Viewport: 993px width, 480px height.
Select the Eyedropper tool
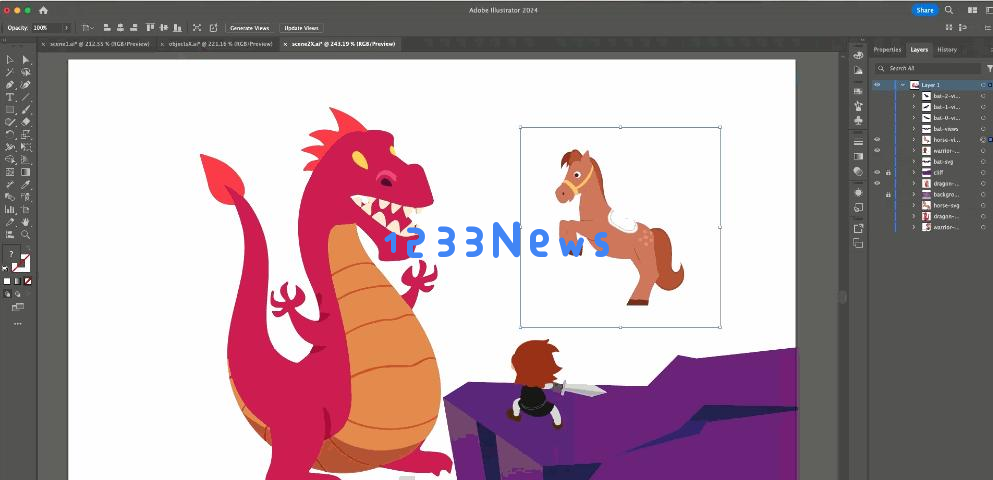point(26,184)
